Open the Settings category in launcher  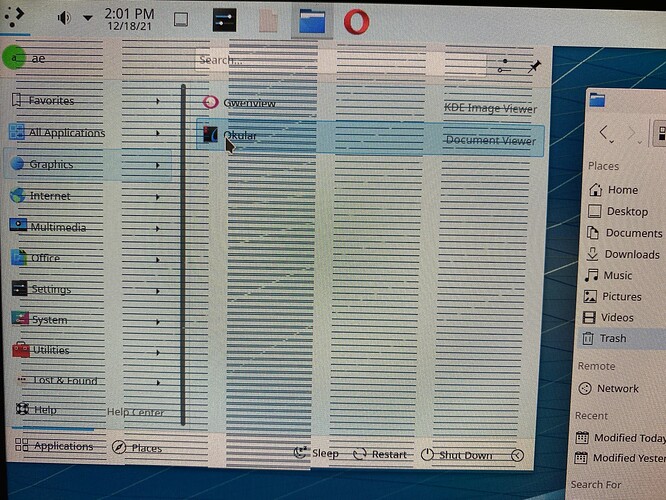[87, 289]
